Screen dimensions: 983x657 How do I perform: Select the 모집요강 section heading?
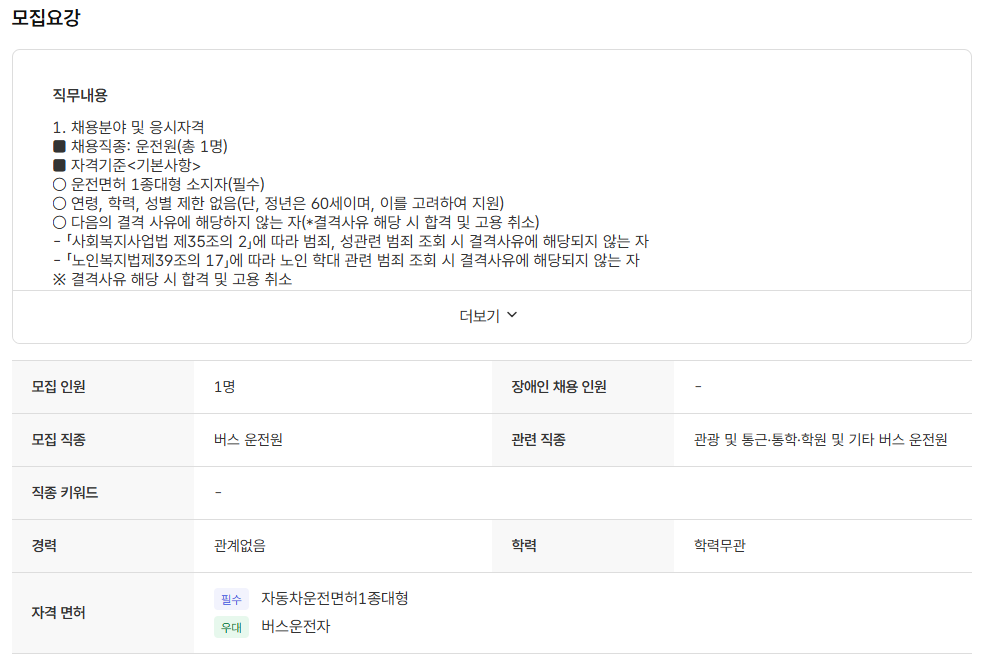click(x=46, y=18)
